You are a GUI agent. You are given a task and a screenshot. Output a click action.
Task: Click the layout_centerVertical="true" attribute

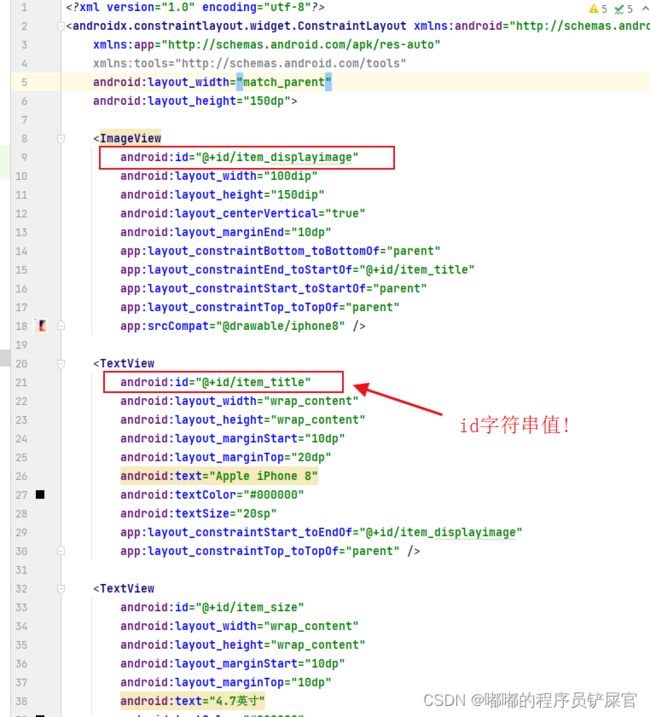pos(242,214)
